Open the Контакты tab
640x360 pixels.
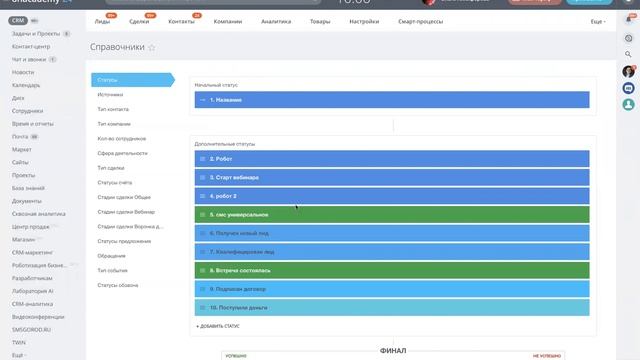181,21
